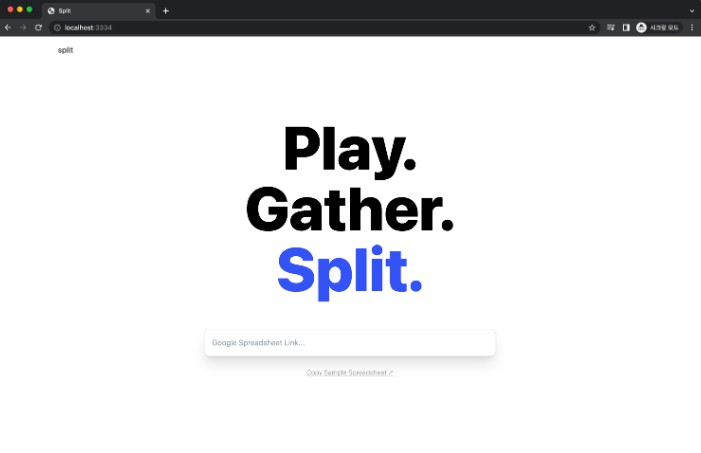Bookmark this page with the star icon
The height and width of the screenshot is (453, 701).
pos(592,28)
